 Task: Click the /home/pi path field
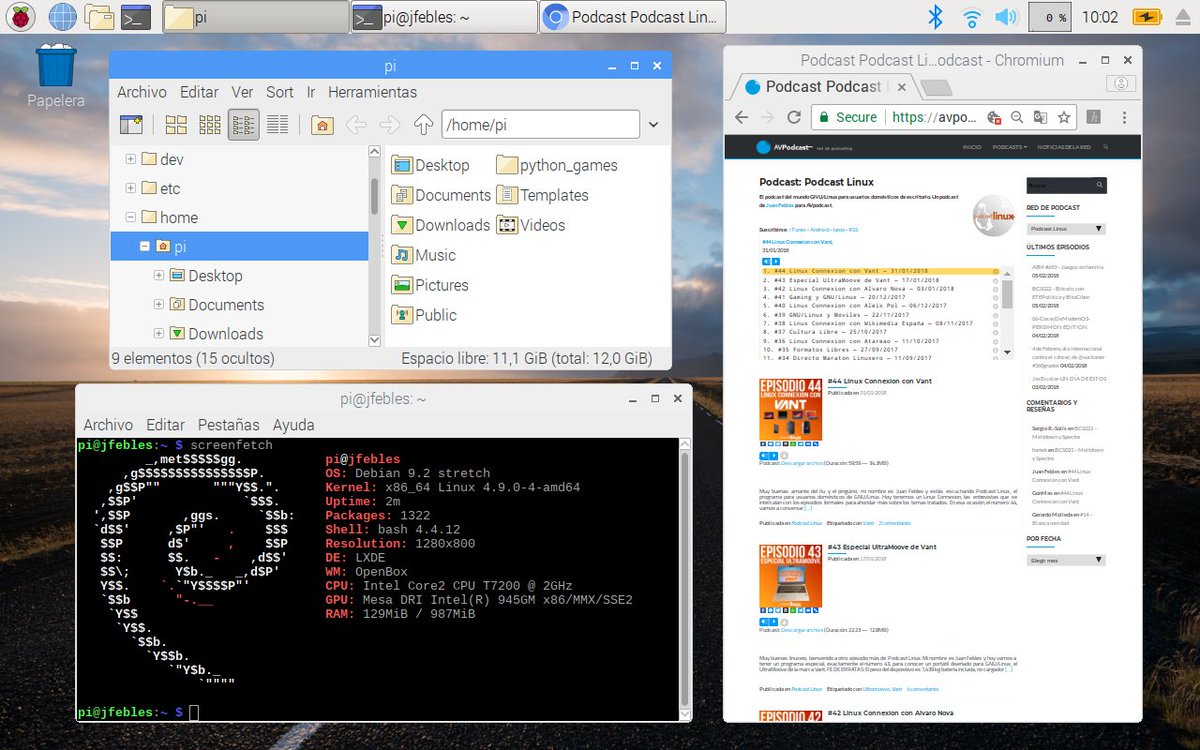pyautogui.click(x=540, y=125)
